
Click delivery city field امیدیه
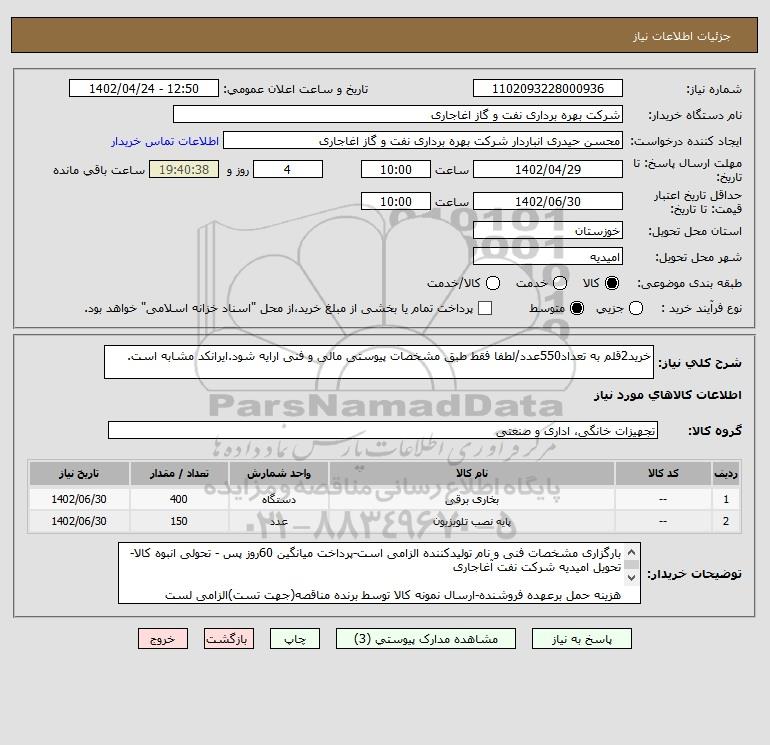[x=548, y=257]
